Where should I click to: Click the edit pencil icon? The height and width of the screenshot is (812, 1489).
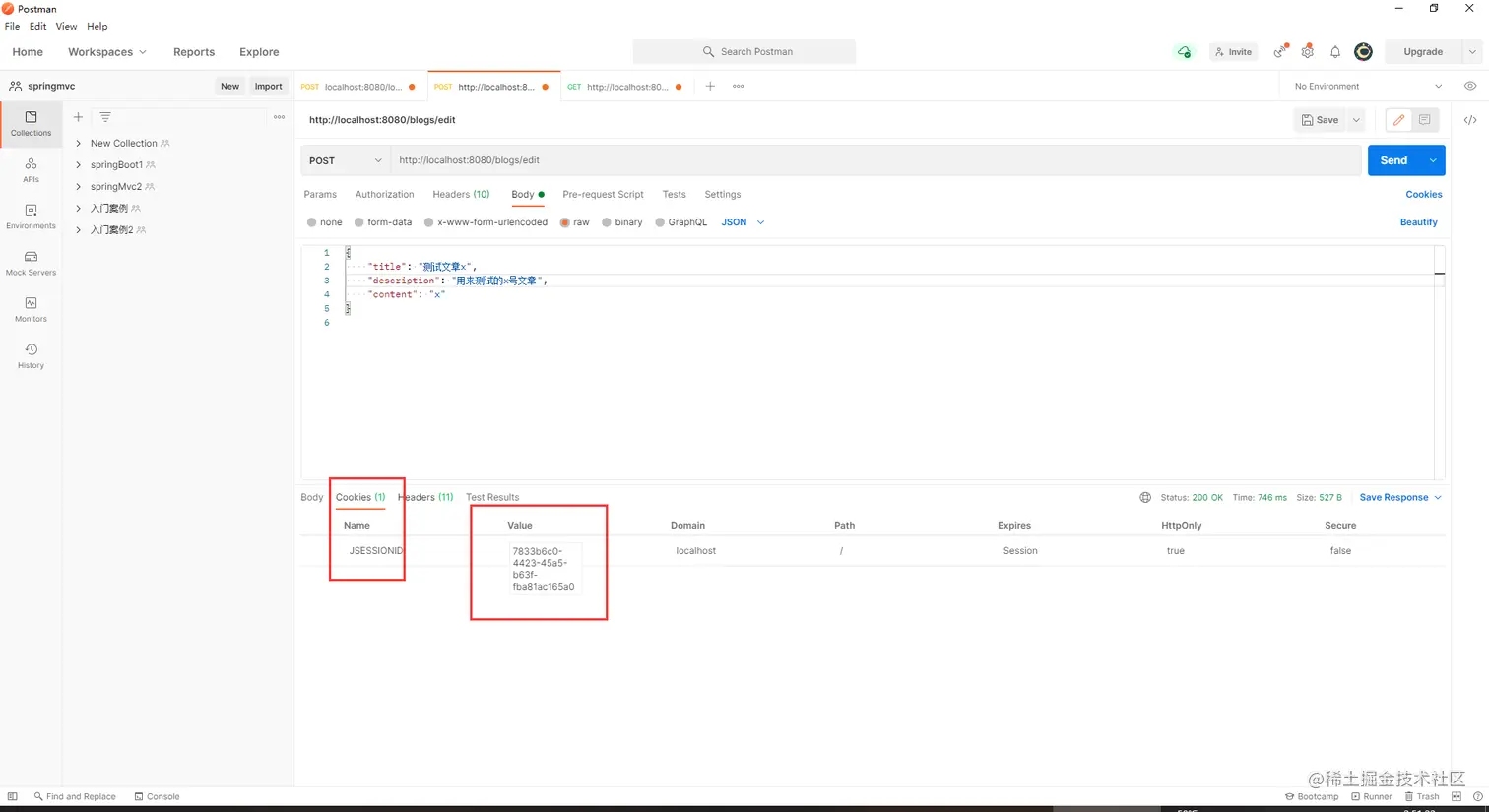1398,119
